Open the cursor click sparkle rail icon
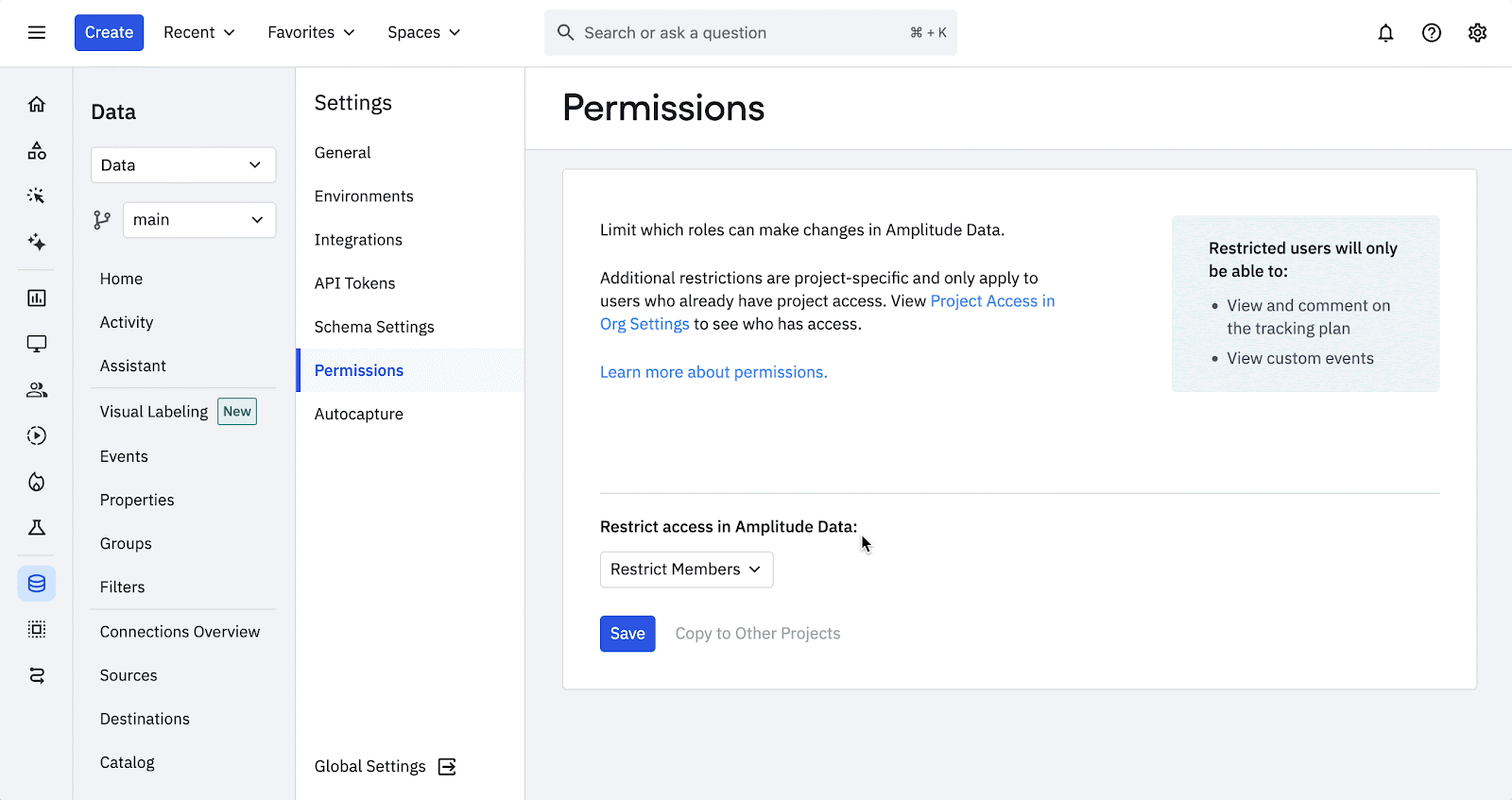This screenshot has width=1512, height=800. click(x=37, y=196)
